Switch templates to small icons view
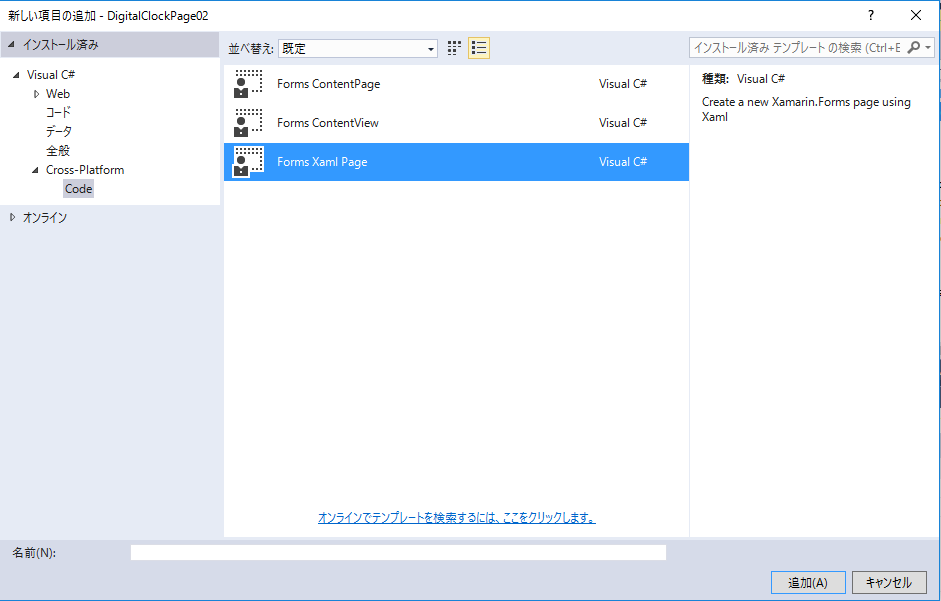This screenshot has height=601, width=941. 453,47
